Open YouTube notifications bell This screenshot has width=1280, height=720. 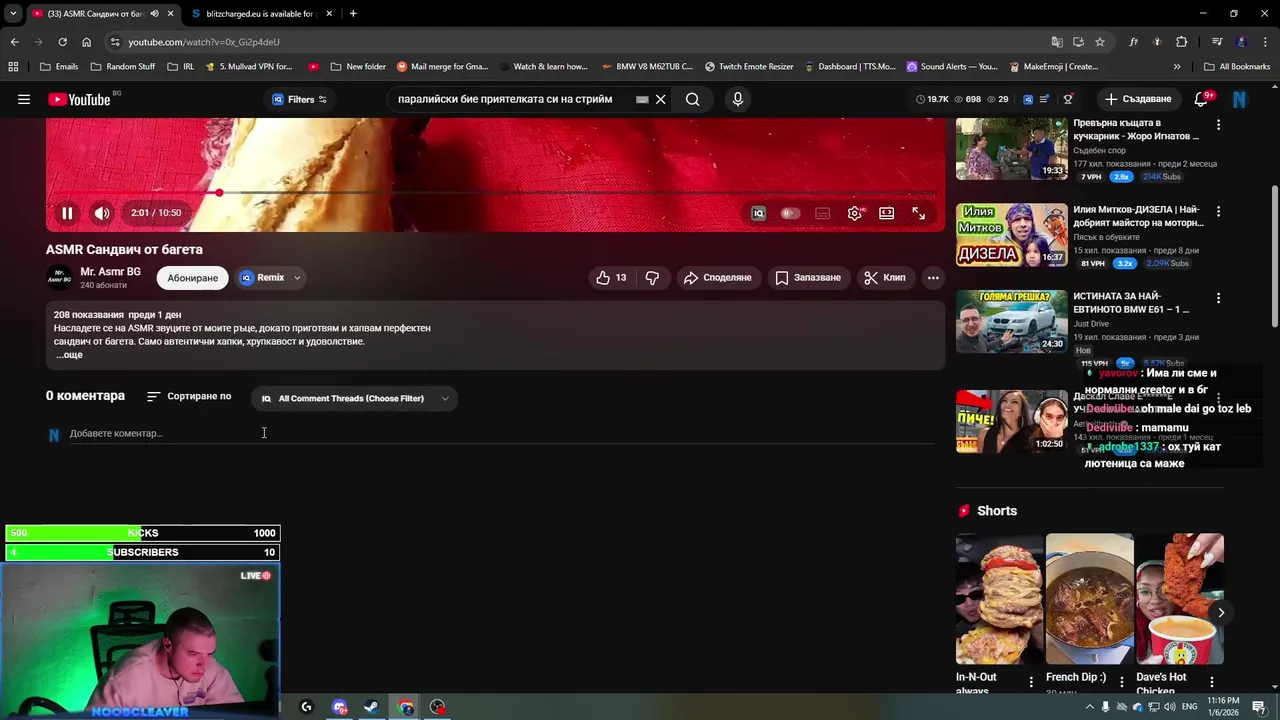1202,99
